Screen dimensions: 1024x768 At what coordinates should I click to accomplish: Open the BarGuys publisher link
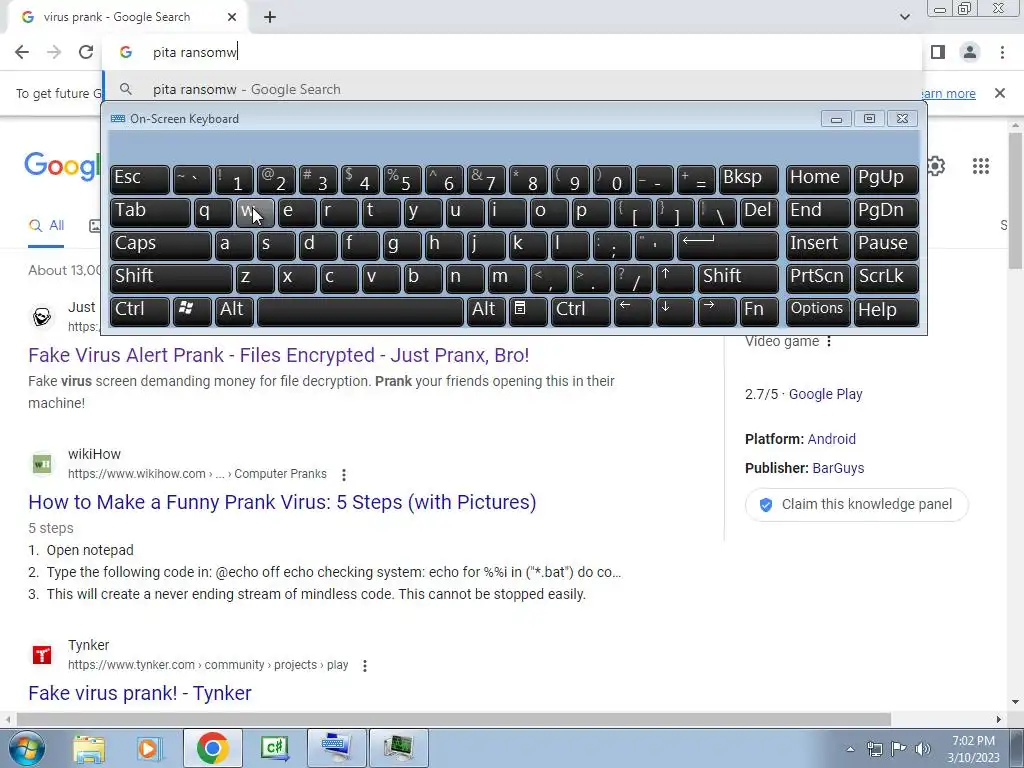point(838,468)
